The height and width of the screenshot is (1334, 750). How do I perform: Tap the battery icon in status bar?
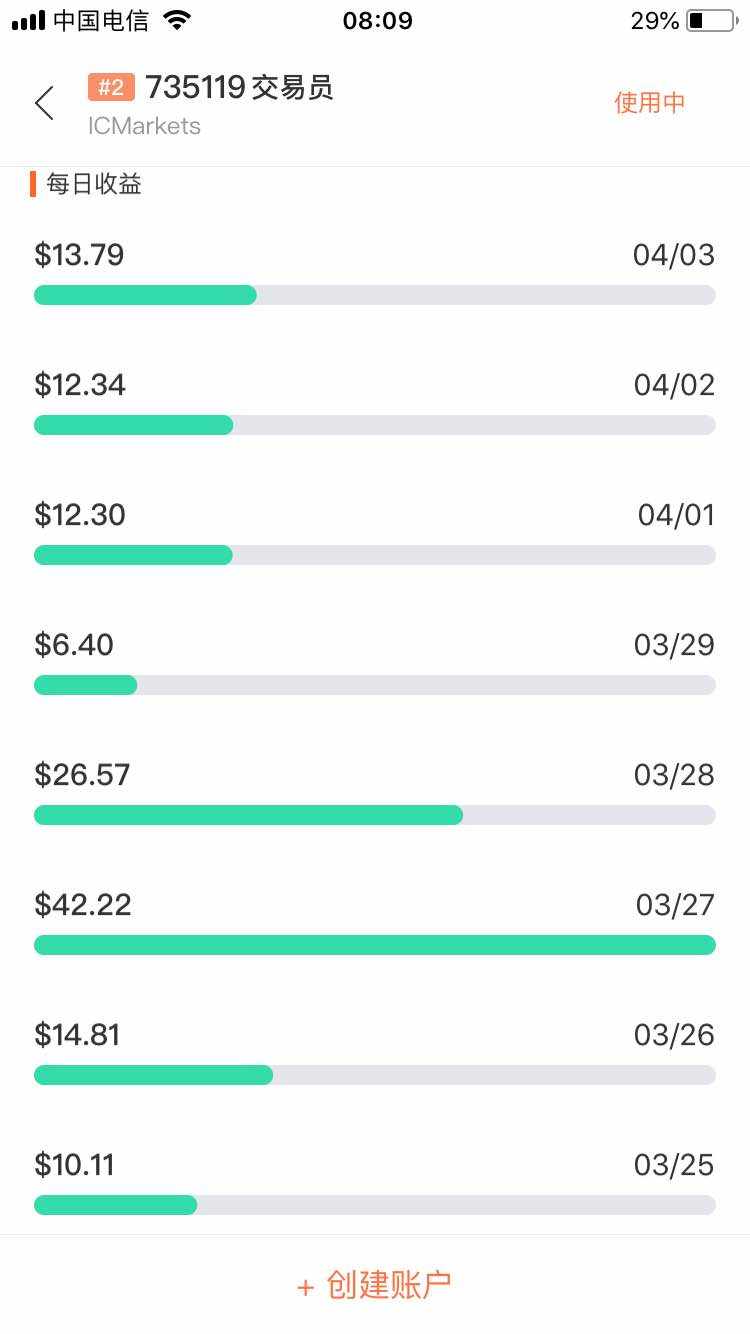pyautogui.click(x=711, y=21)
